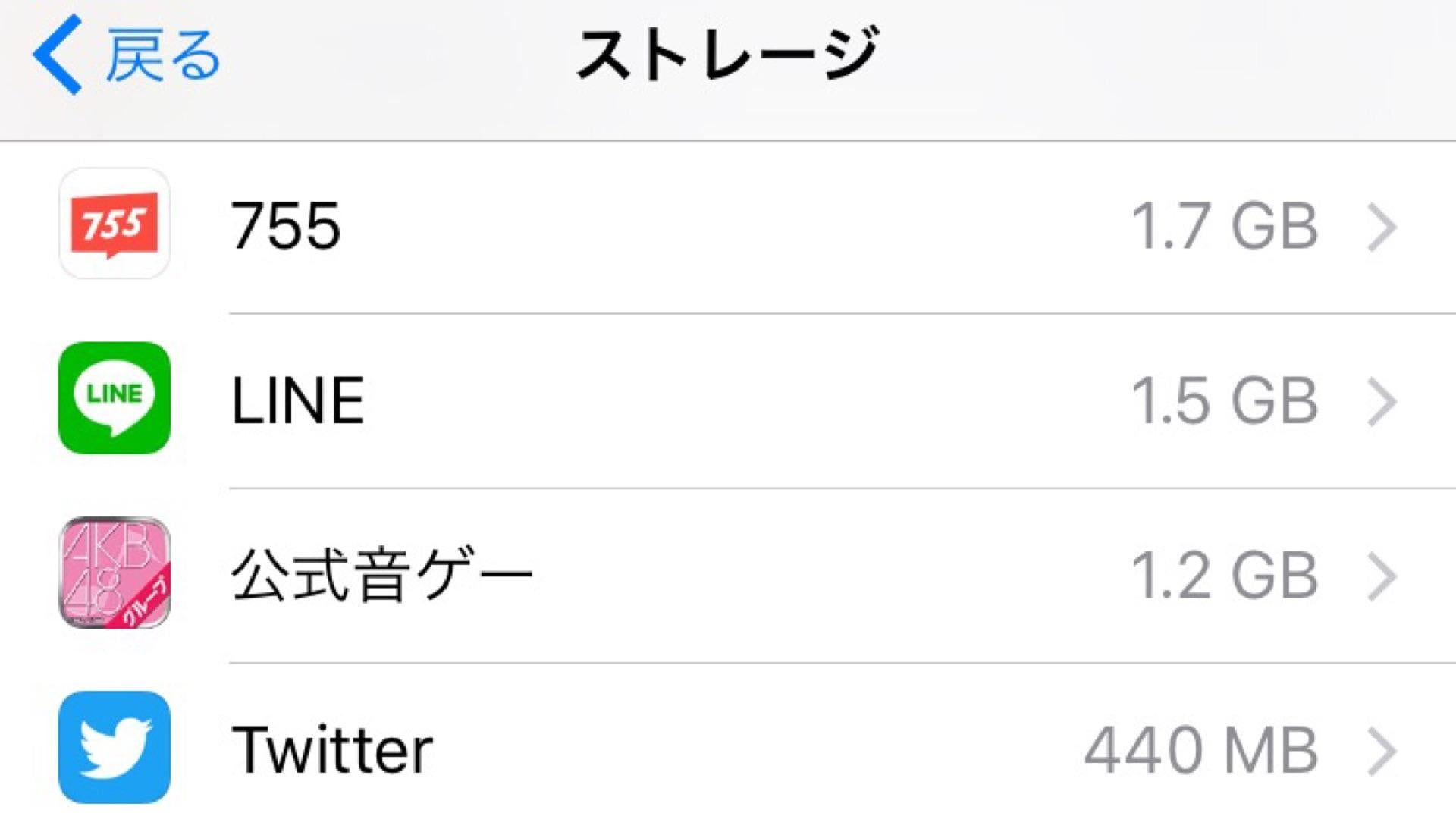The height and width of the screenshot is (835, 1456).
Task: Select the 公式音ゲー app name
Action: [381, 574]
